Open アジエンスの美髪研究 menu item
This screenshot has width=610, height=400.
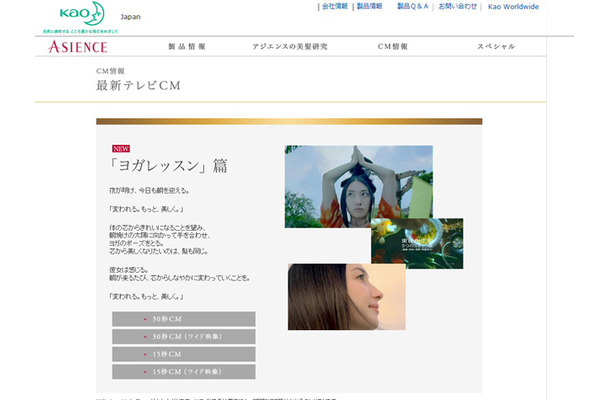pyautogui.click(x=290, y=47)
